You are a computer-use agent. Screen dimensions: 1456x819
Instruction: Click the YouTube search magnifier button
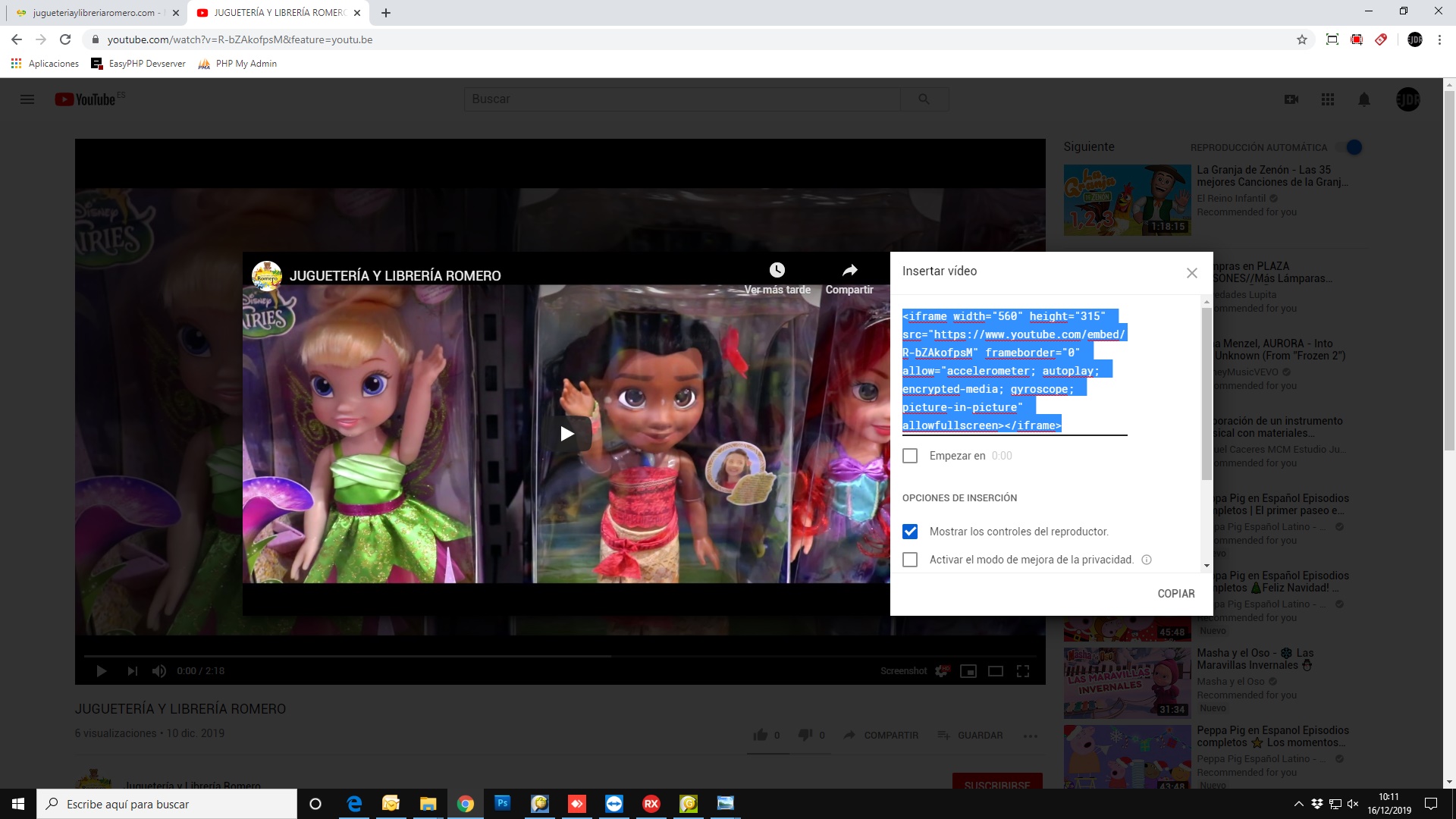924,99
